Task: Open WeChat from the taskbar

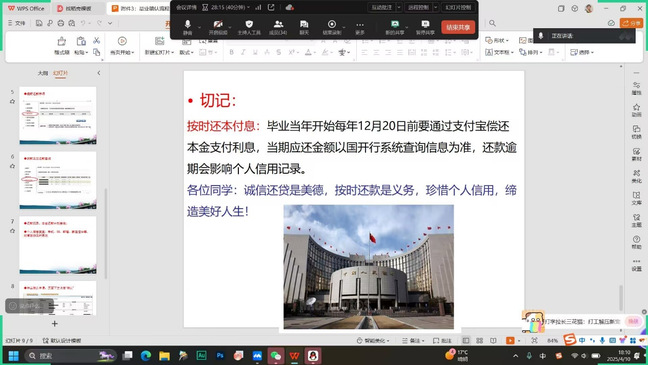Action: [x=276, y=355]
